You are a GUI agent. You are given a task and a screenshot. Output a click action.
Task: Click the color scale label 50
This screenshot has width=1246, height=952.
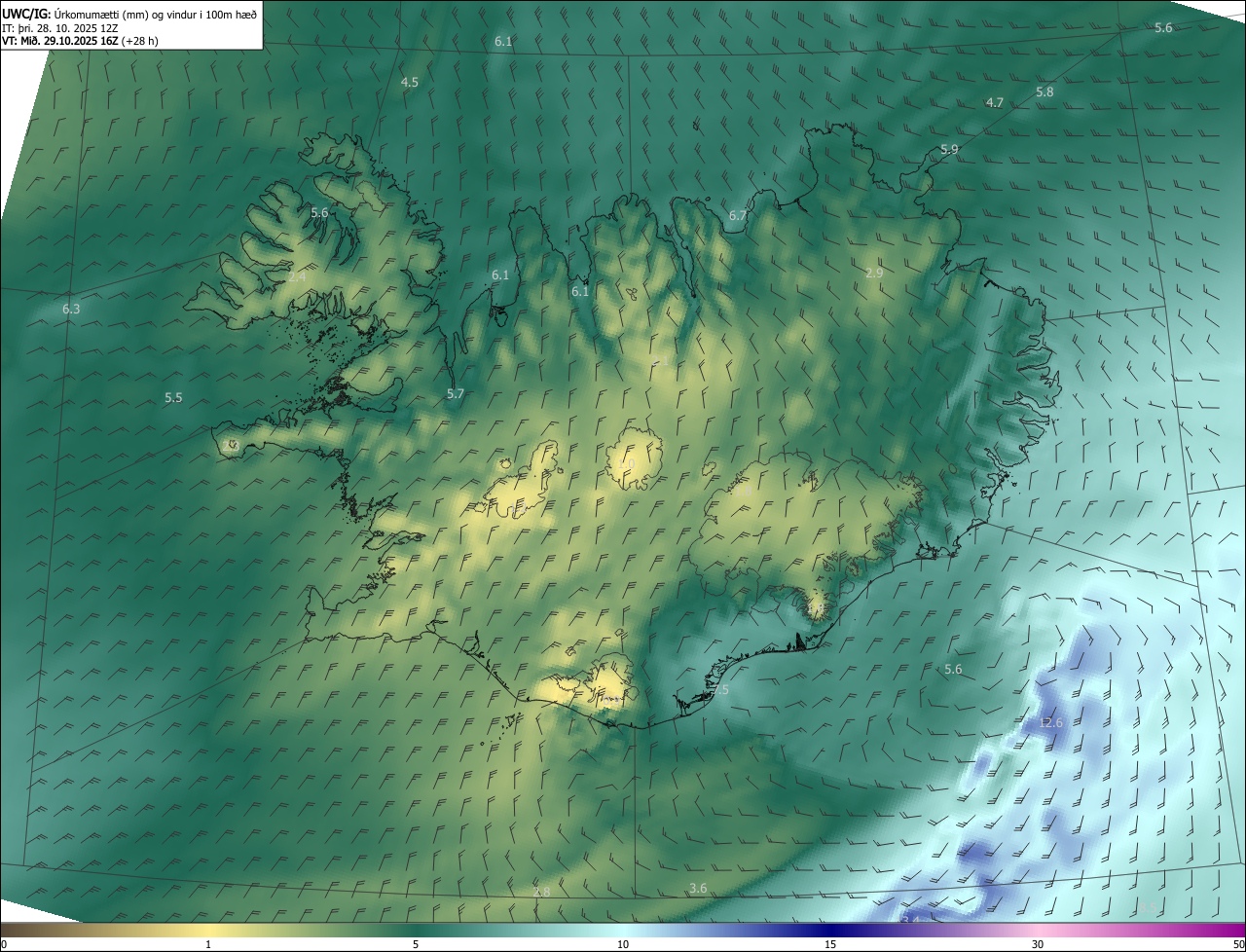click(1238, 944)
